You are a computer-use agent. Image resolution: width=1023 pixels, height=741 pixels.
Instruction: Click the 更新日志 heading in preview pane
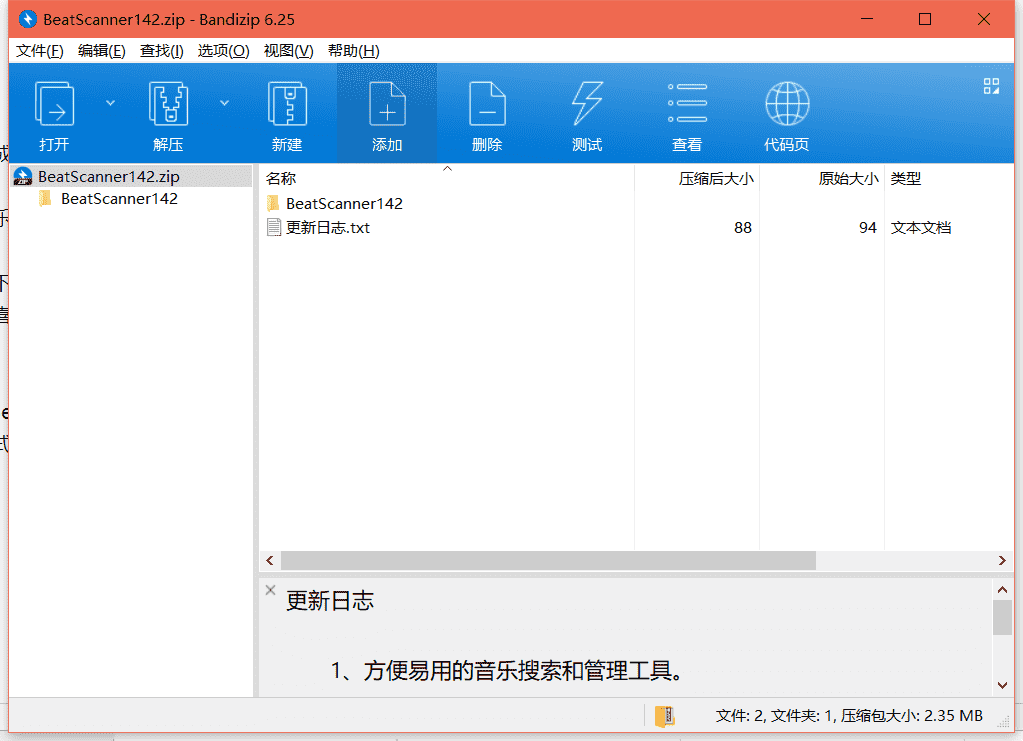click(329, 601)
